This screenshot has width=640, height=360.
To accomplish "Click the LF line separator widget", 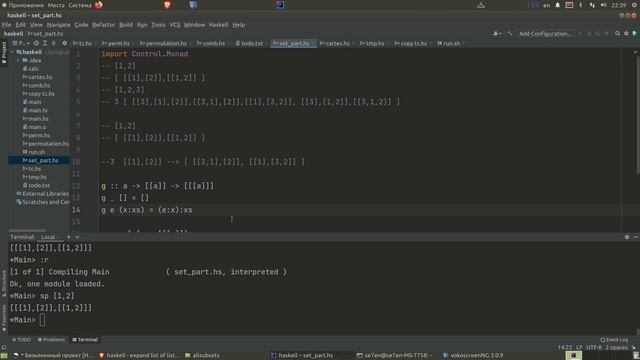I will 579,348.
